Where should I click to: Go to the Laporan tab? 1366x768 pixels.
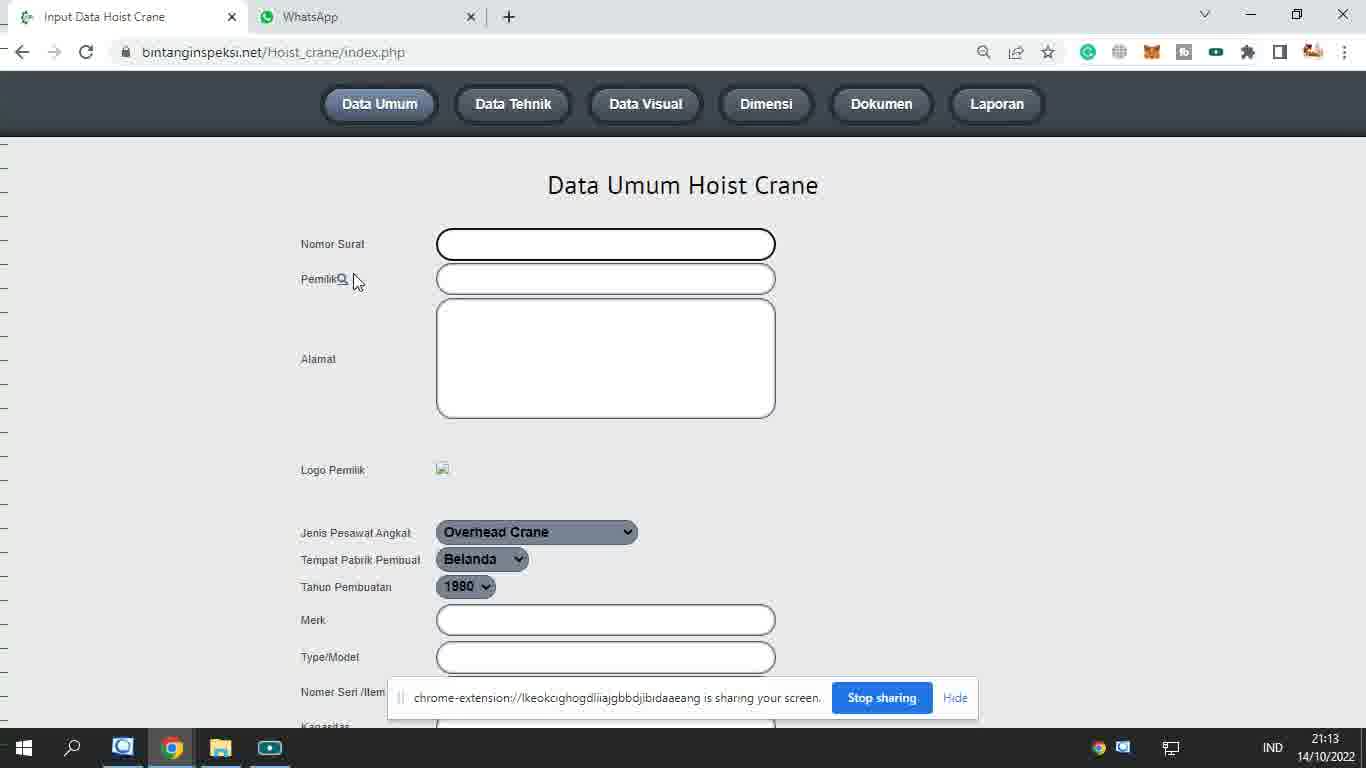tap(997, 104)
